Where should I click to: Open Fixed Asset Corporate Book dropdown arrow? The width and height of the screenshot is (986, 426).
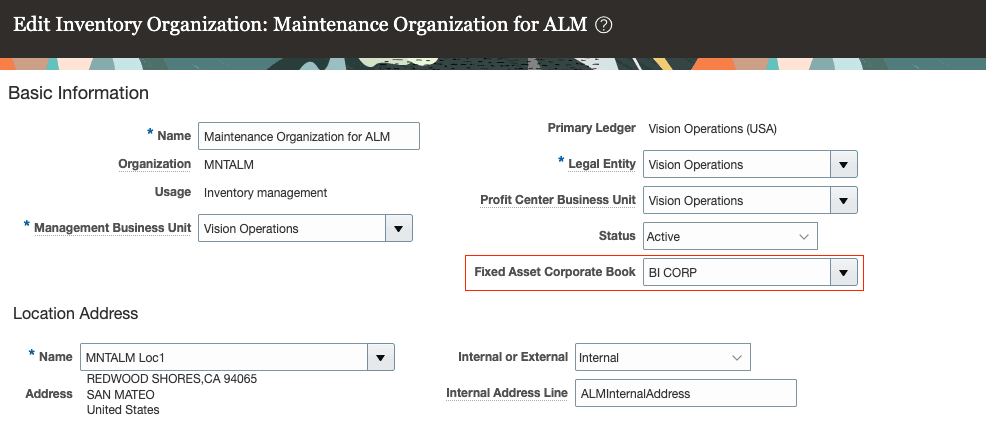844,272
